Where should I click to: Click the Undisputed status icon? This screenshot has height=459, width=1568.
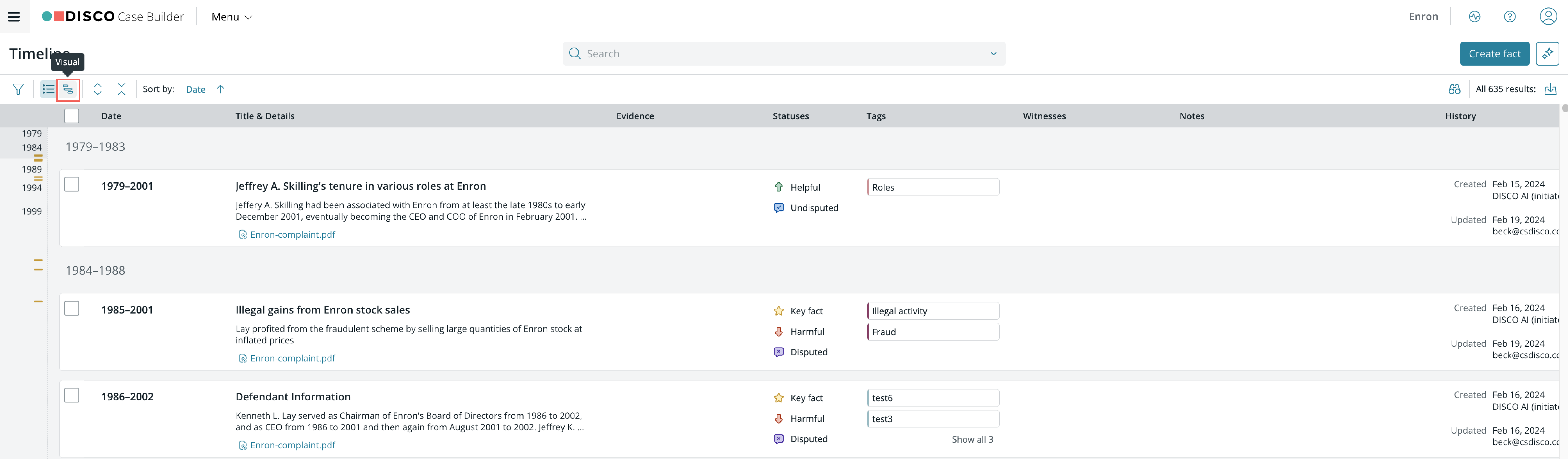click(778, 208)
